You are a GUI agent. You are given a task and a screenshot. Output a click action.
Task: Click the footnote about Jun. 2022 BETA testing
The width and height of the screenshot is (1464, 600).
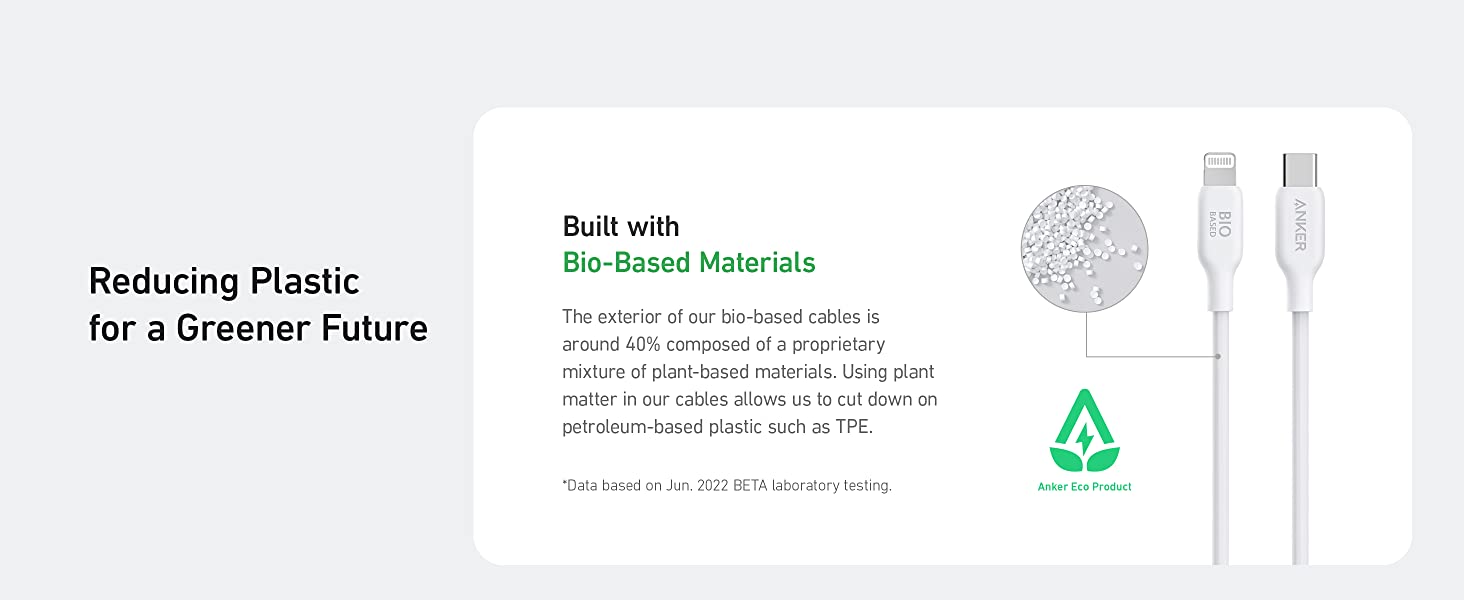coord(727,486)
